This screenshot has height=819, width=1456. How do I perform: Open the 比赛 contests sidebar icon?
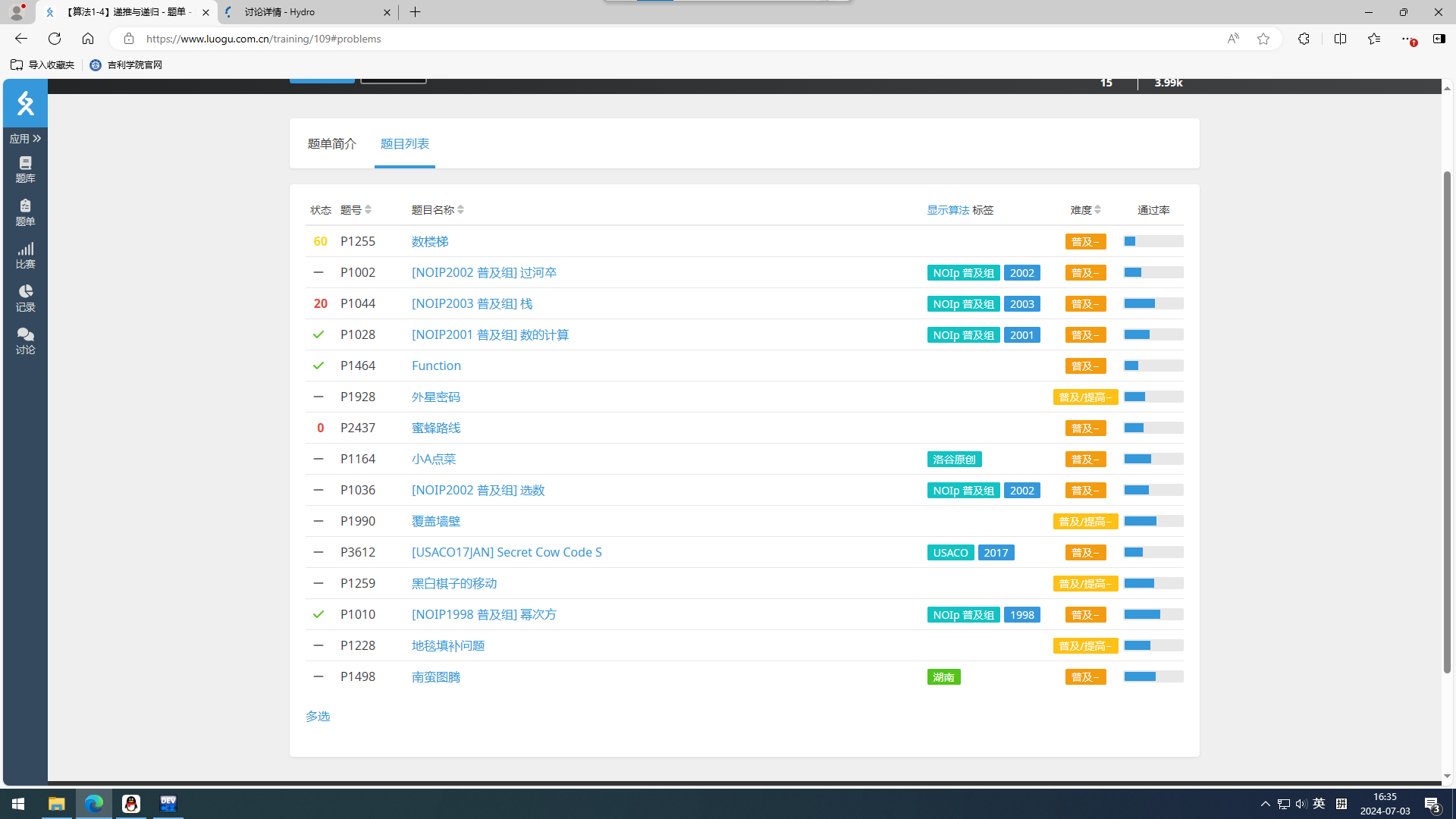(x=25, y=255)
